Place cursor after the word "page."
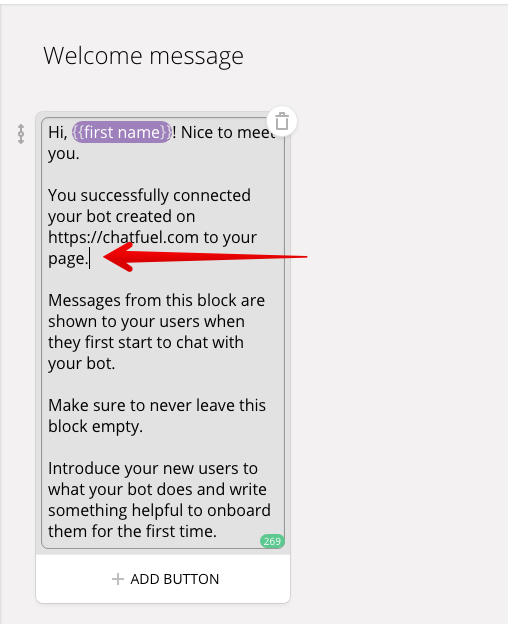 (x=89, y=259)
